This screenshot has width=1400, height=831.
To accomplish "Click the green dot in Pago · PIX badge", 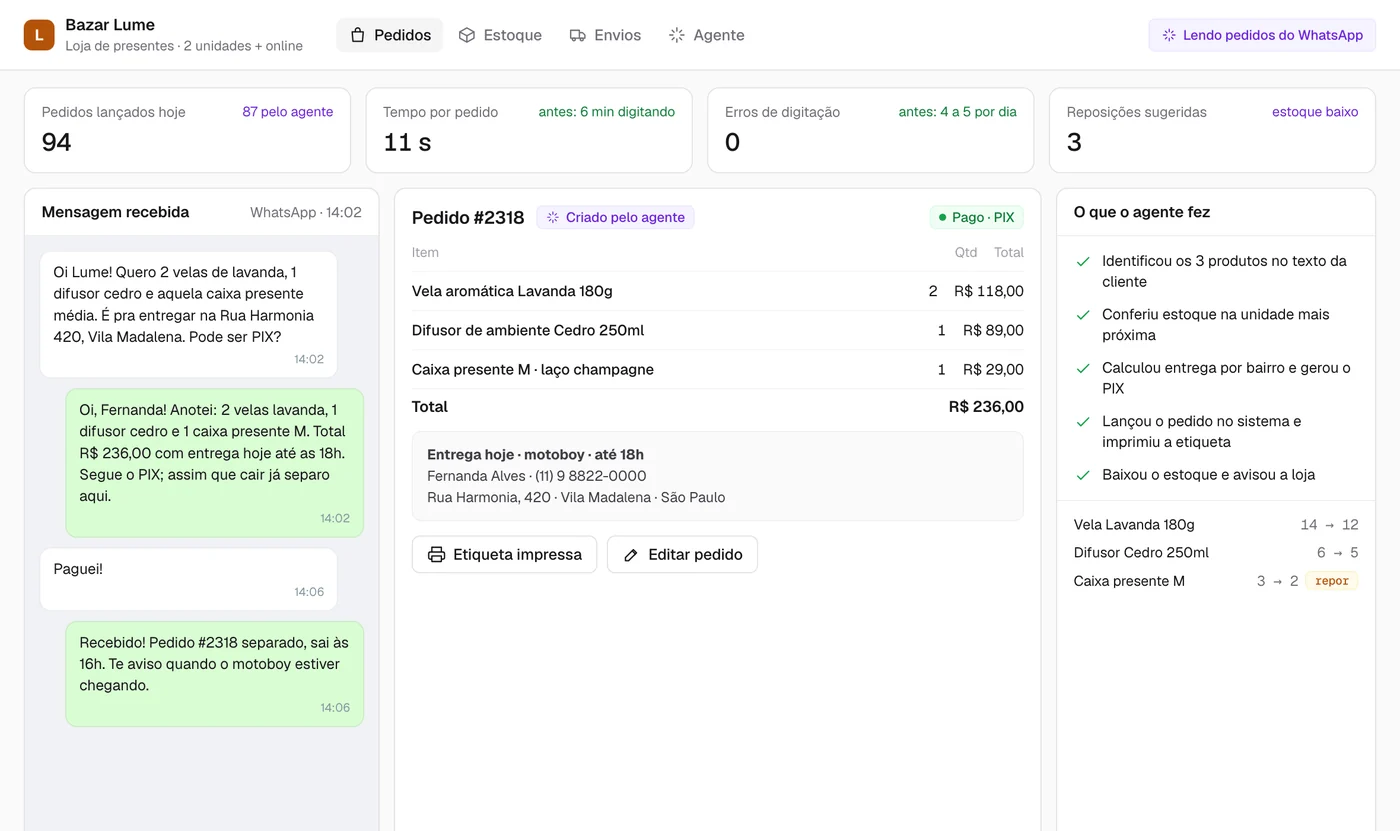I will click(x=942, y=217).
